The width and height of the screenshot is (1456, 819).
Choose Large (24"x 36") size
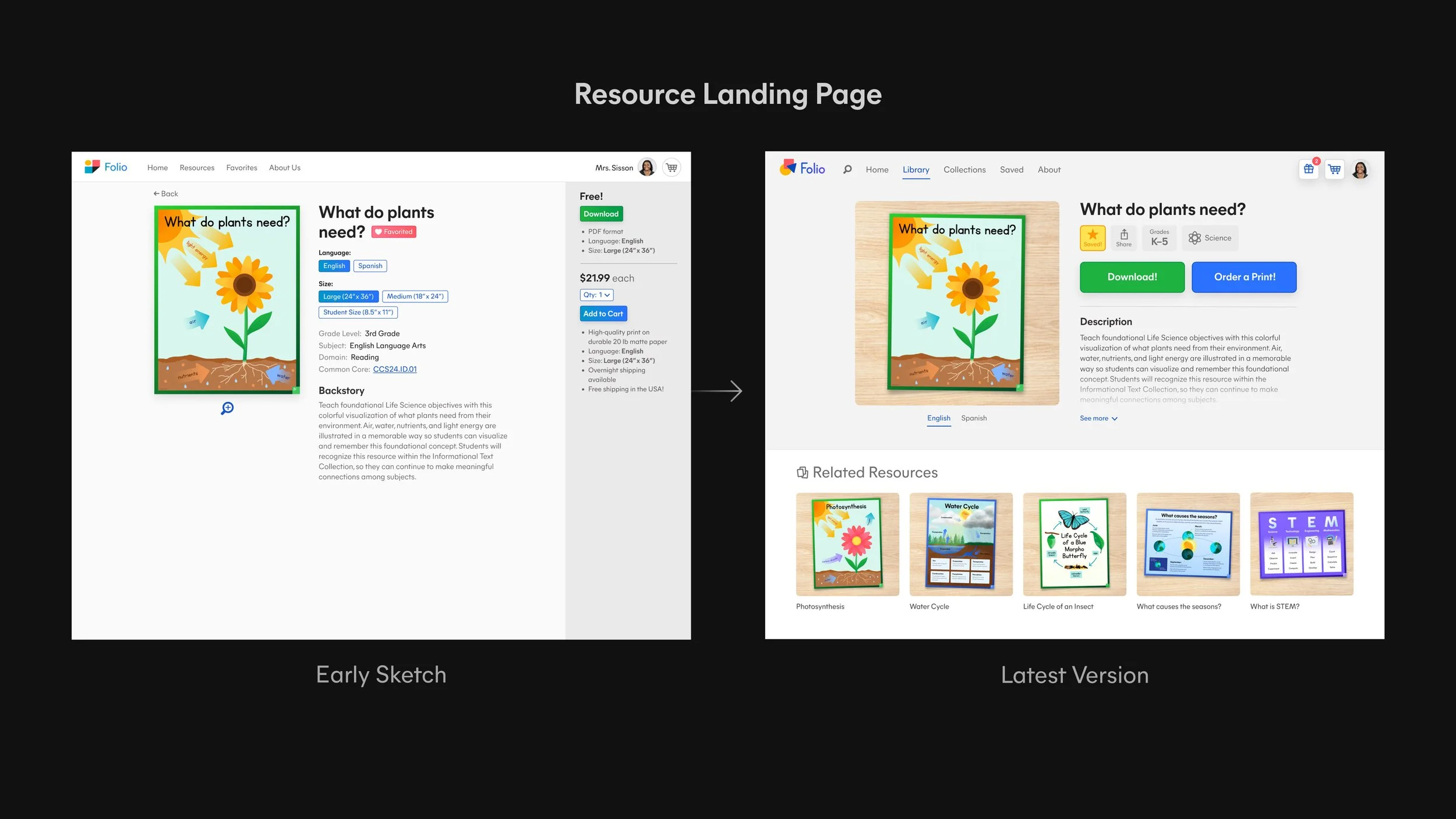point(348,296)
